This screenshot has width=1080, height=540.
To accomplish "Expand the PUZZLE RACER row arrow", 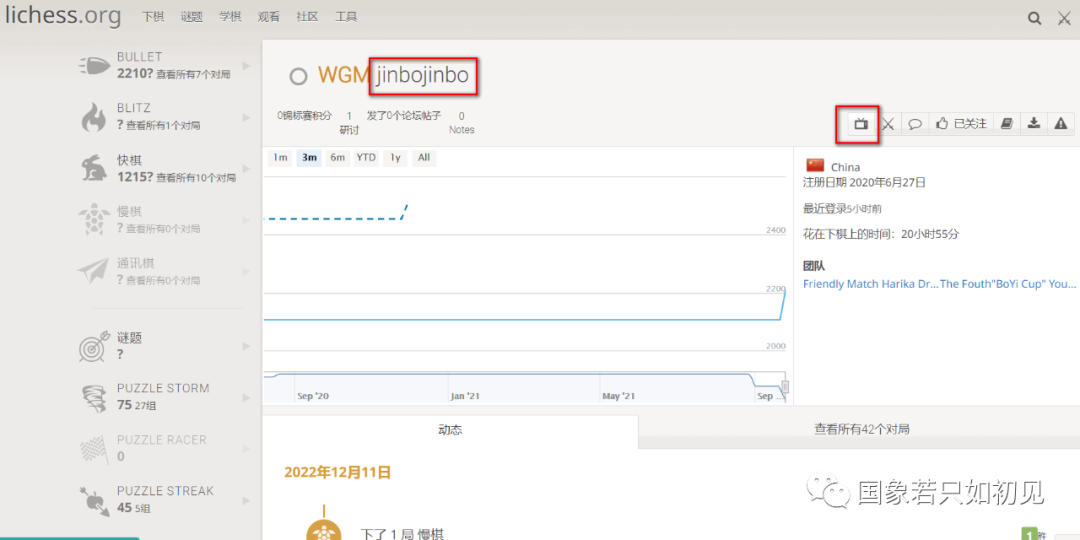I will [246, 448].
